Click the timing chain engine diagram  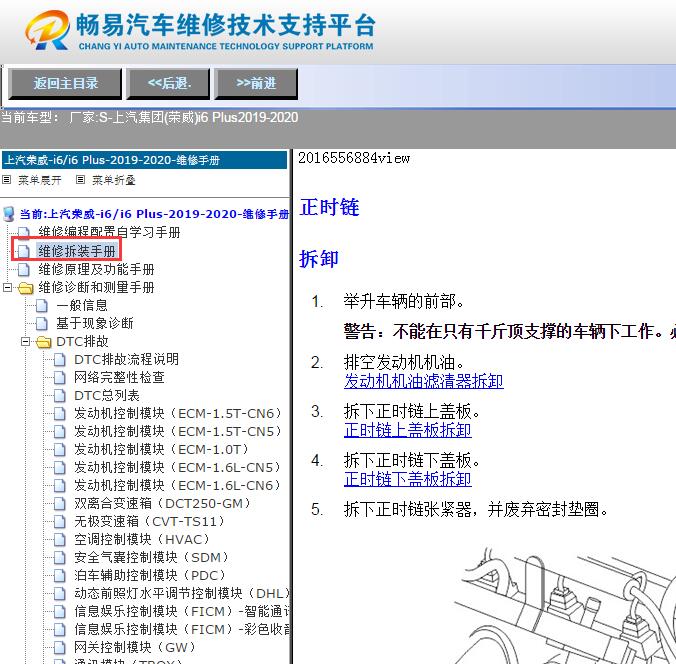[x=565, y=605]
